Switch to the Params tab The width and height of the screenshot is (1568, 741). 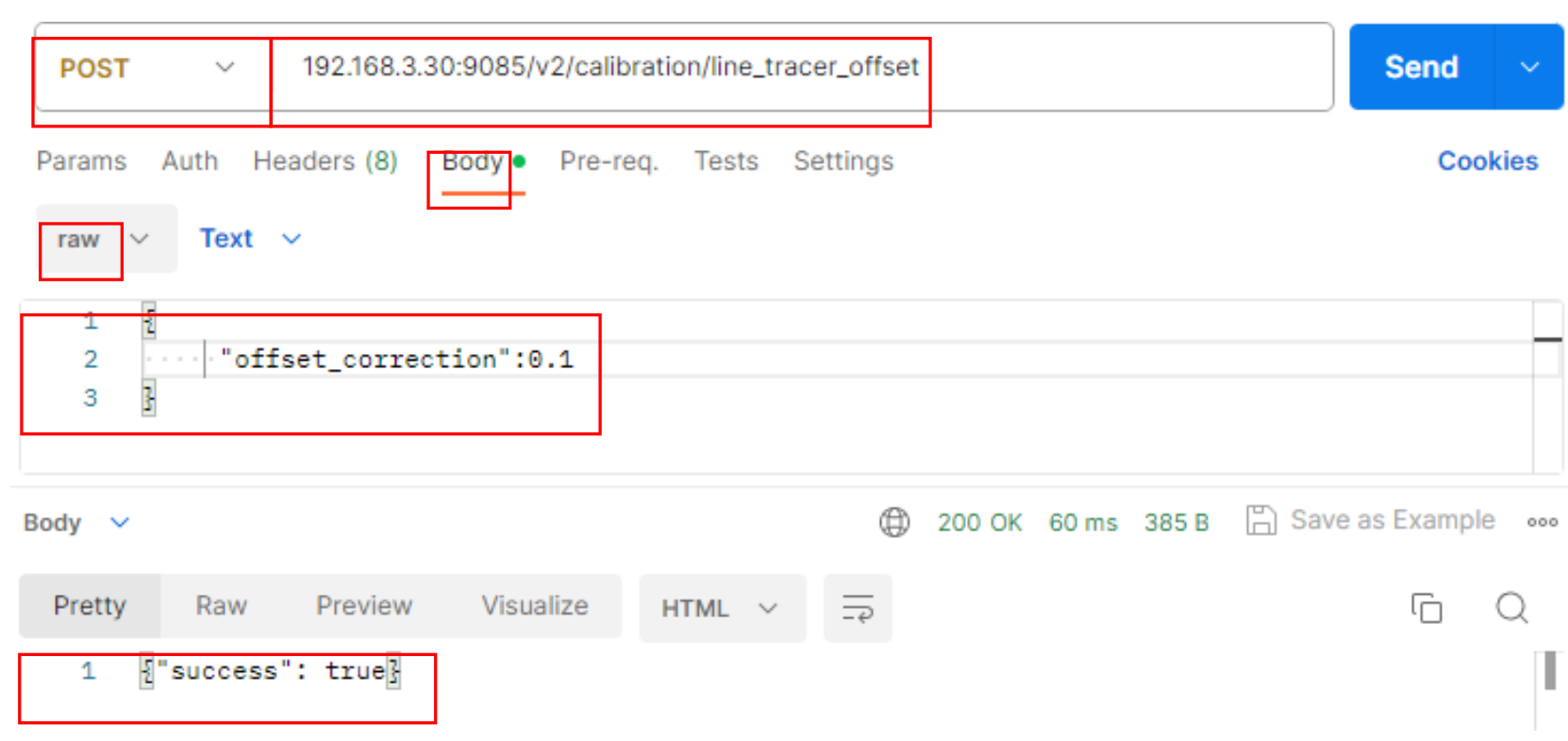[x=81, y=161]
